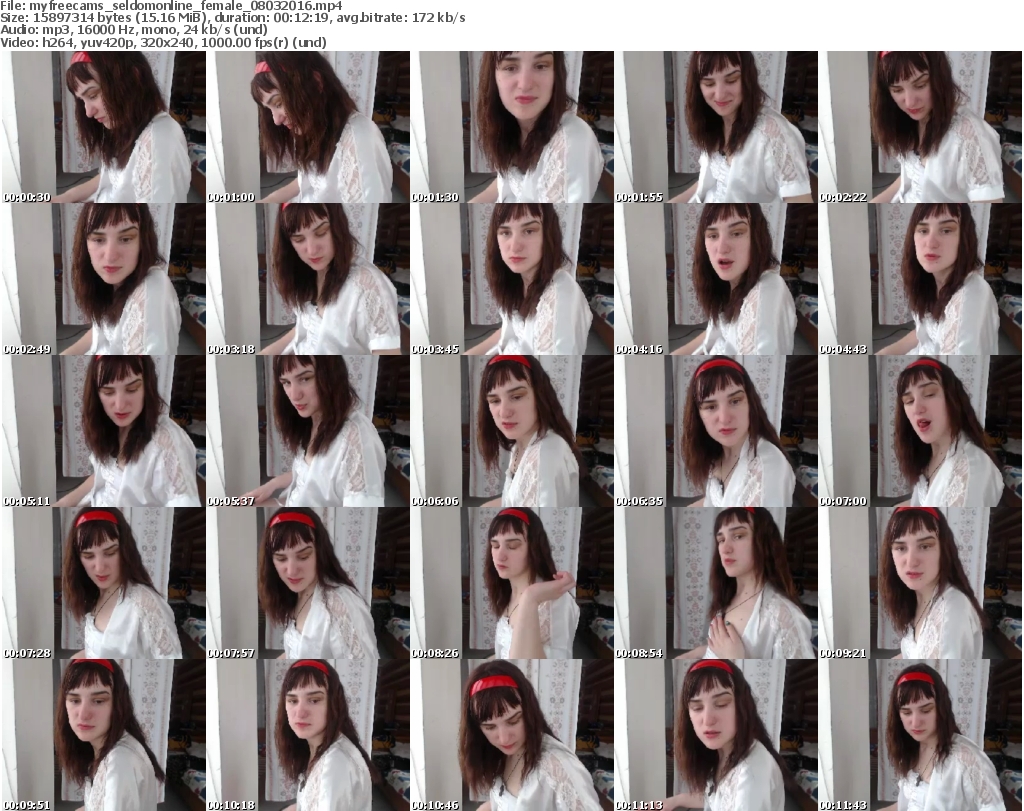Click the 00:11:13 timestamp label
Image resolution: width=1024 pixels, height=811 pixels.
pyautogui.click(x=639, y=805)
